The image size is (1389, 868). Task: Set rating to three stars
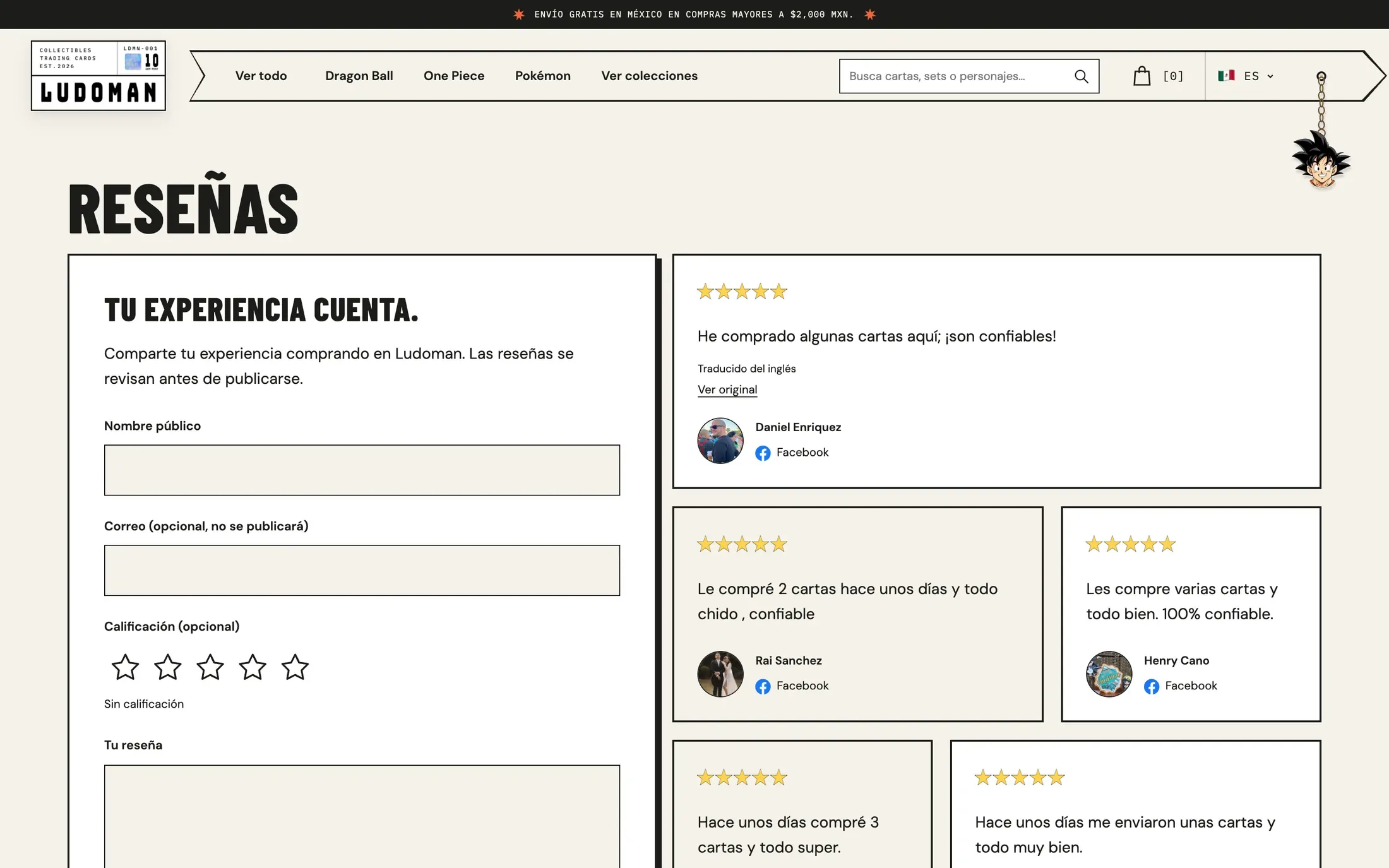tap(210, 667)
